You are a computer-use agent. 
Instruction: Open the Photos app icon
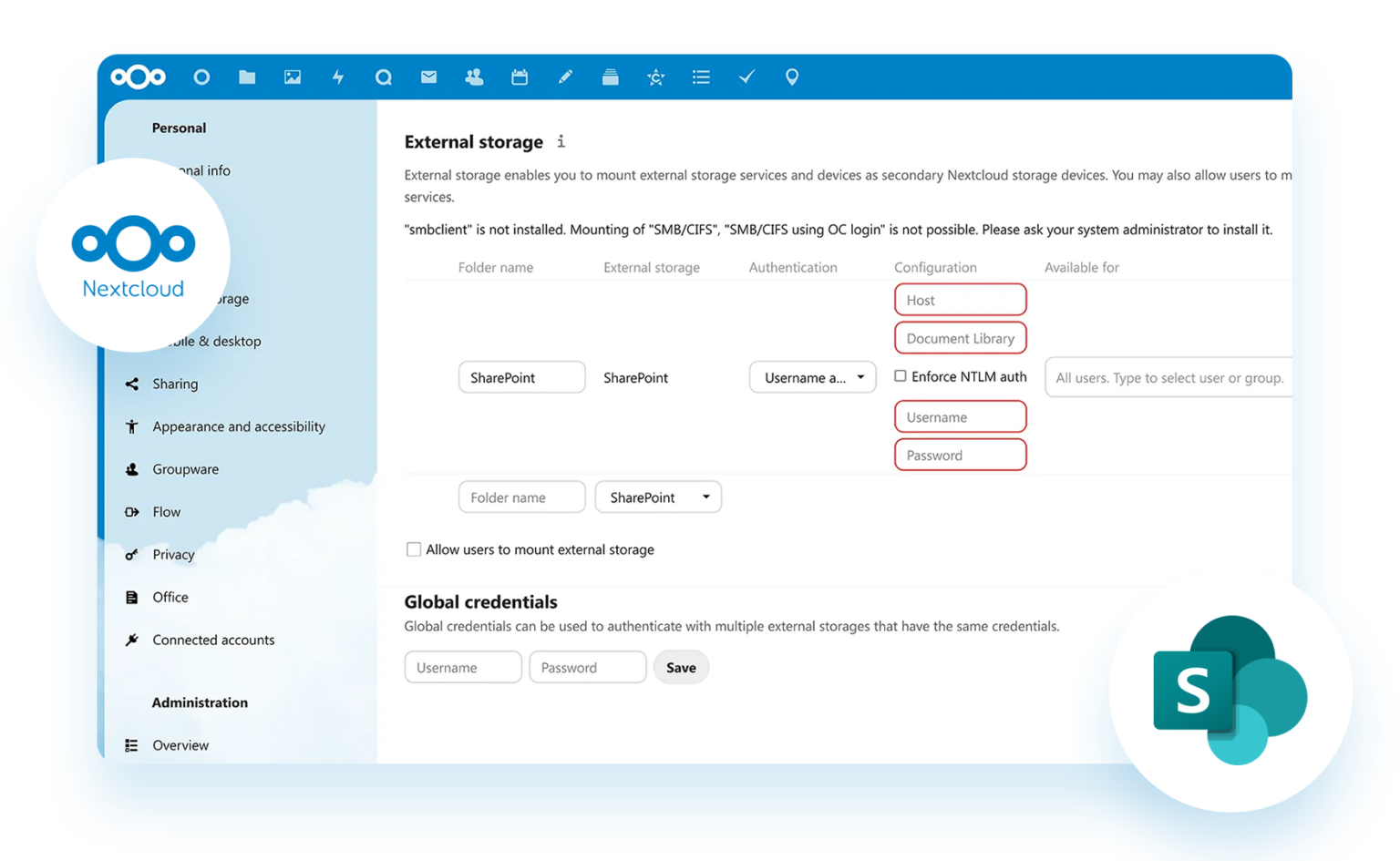(x=292, y=77)
